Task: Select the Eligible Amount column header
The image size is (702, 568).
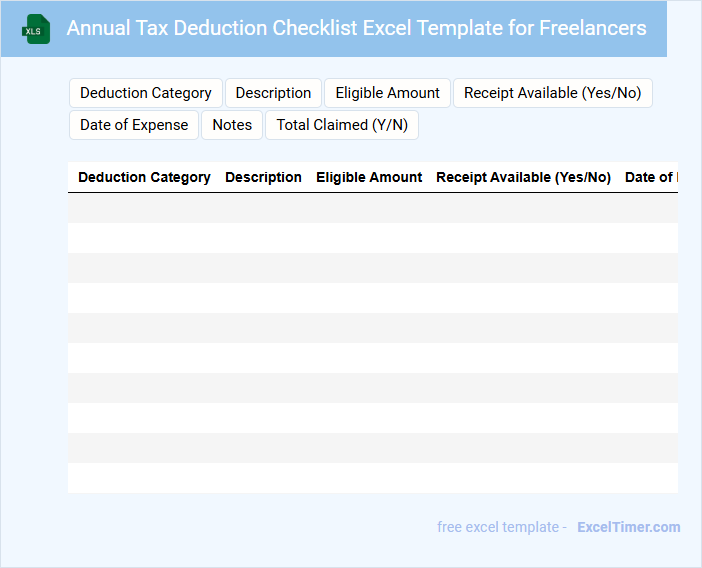Action: (369, 177)
